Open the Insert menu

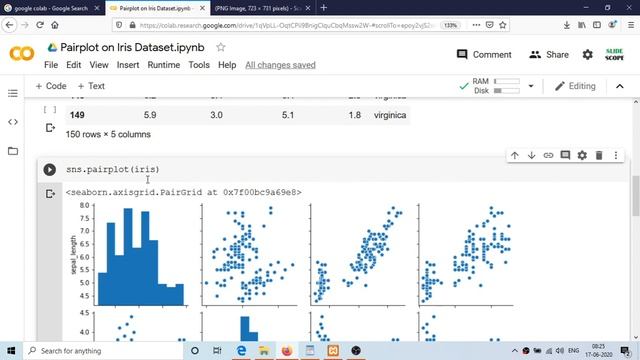coord(128,65)
